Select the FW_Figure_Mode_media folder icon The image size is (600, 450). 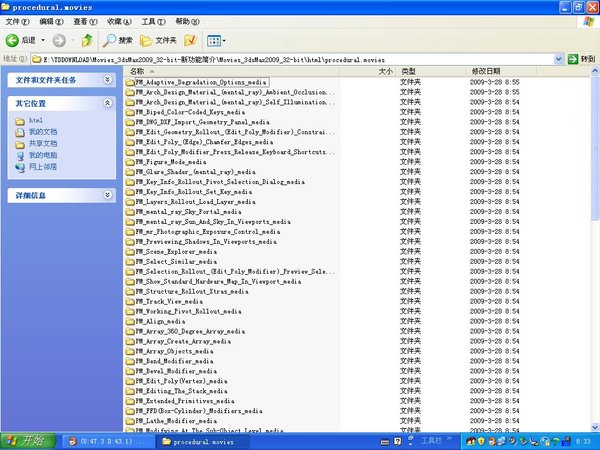[x=130, y=161]
